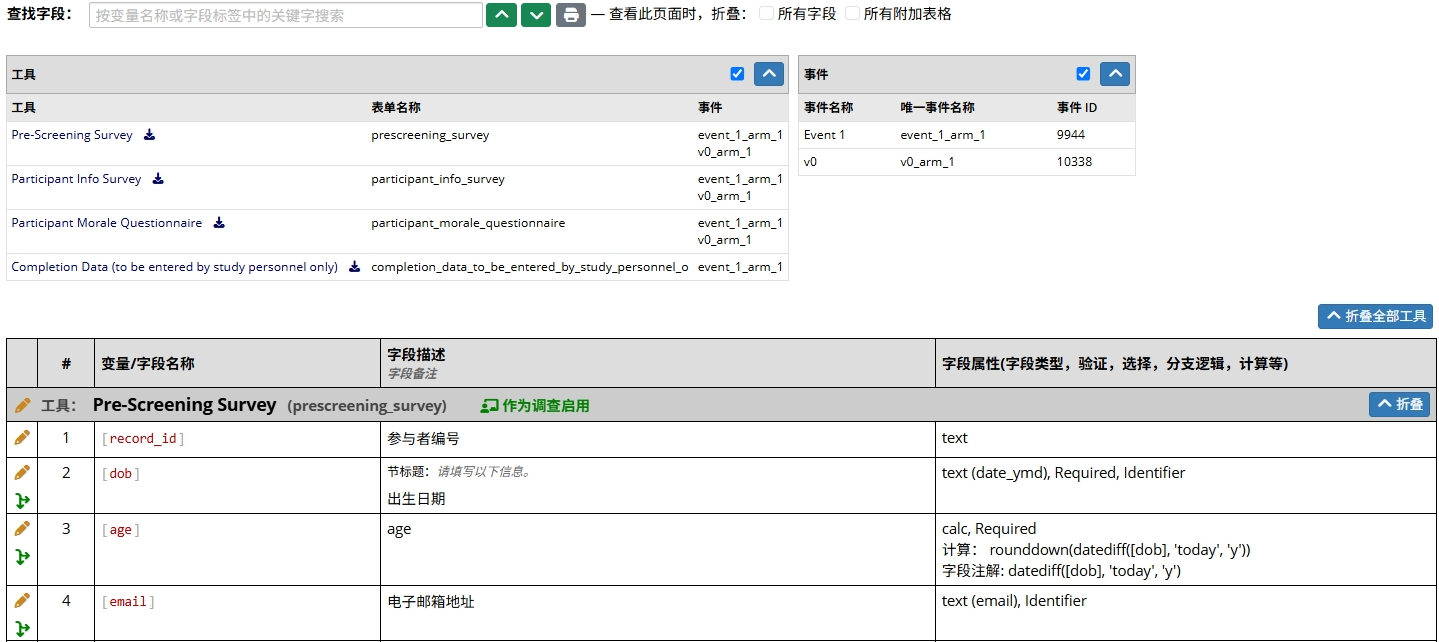
Task: Select the [dob] variable name
Action: point(121,474)
